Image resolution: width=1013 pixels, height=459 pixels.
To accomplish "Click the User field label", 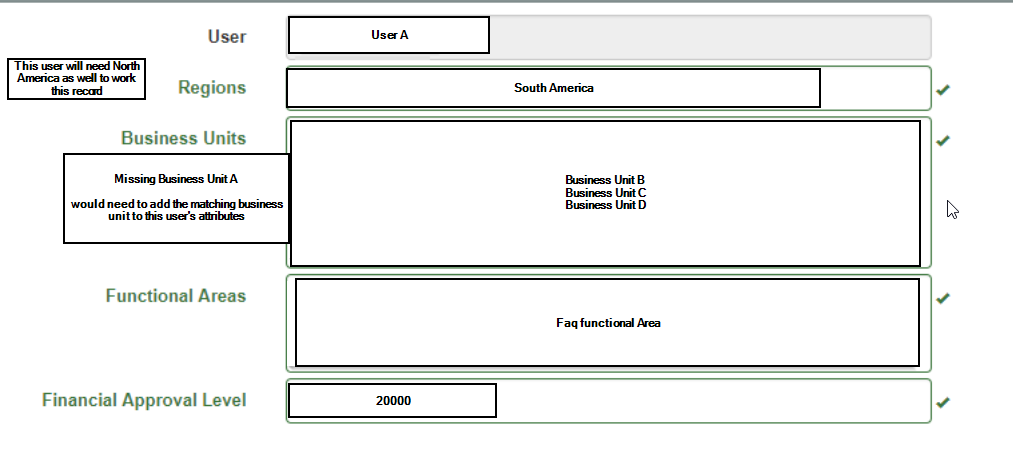I will 226,37.
